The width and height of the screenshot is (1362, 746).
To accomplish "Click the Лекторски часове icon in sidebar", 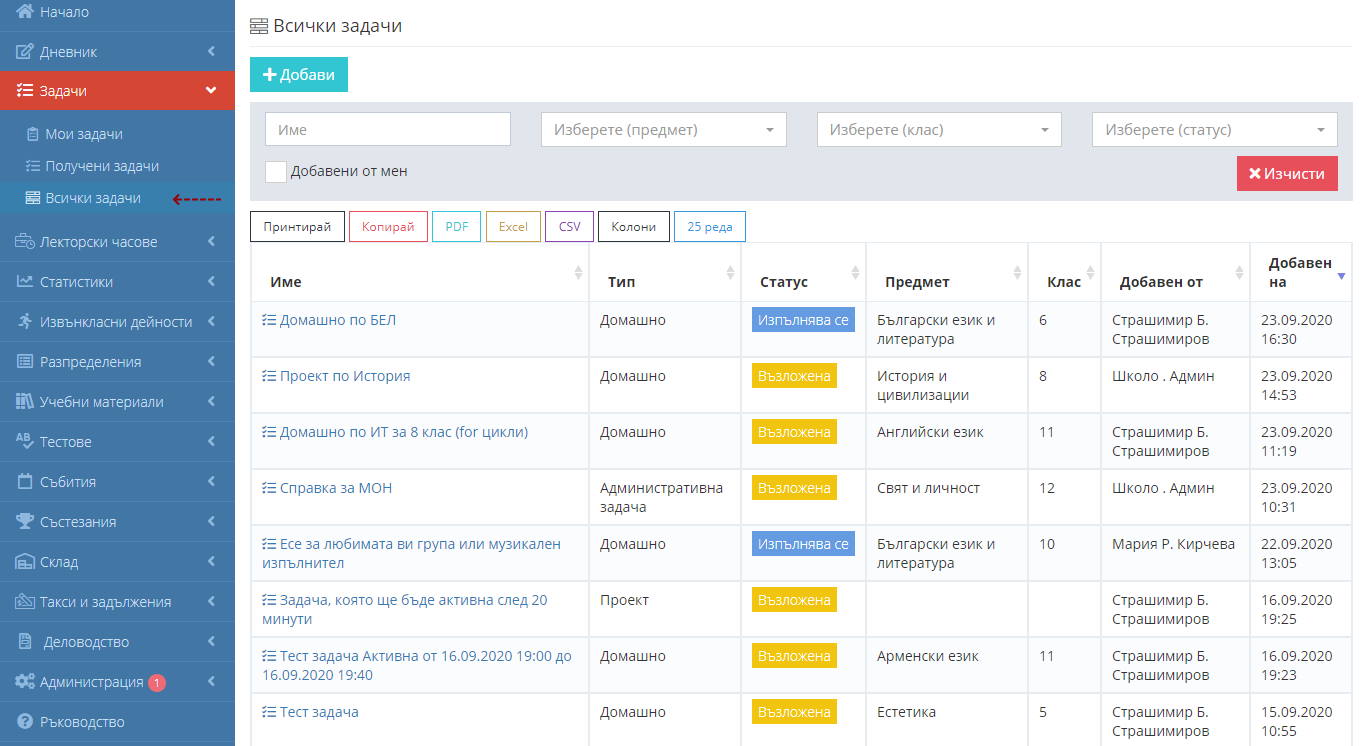I will tap(23, 241).
